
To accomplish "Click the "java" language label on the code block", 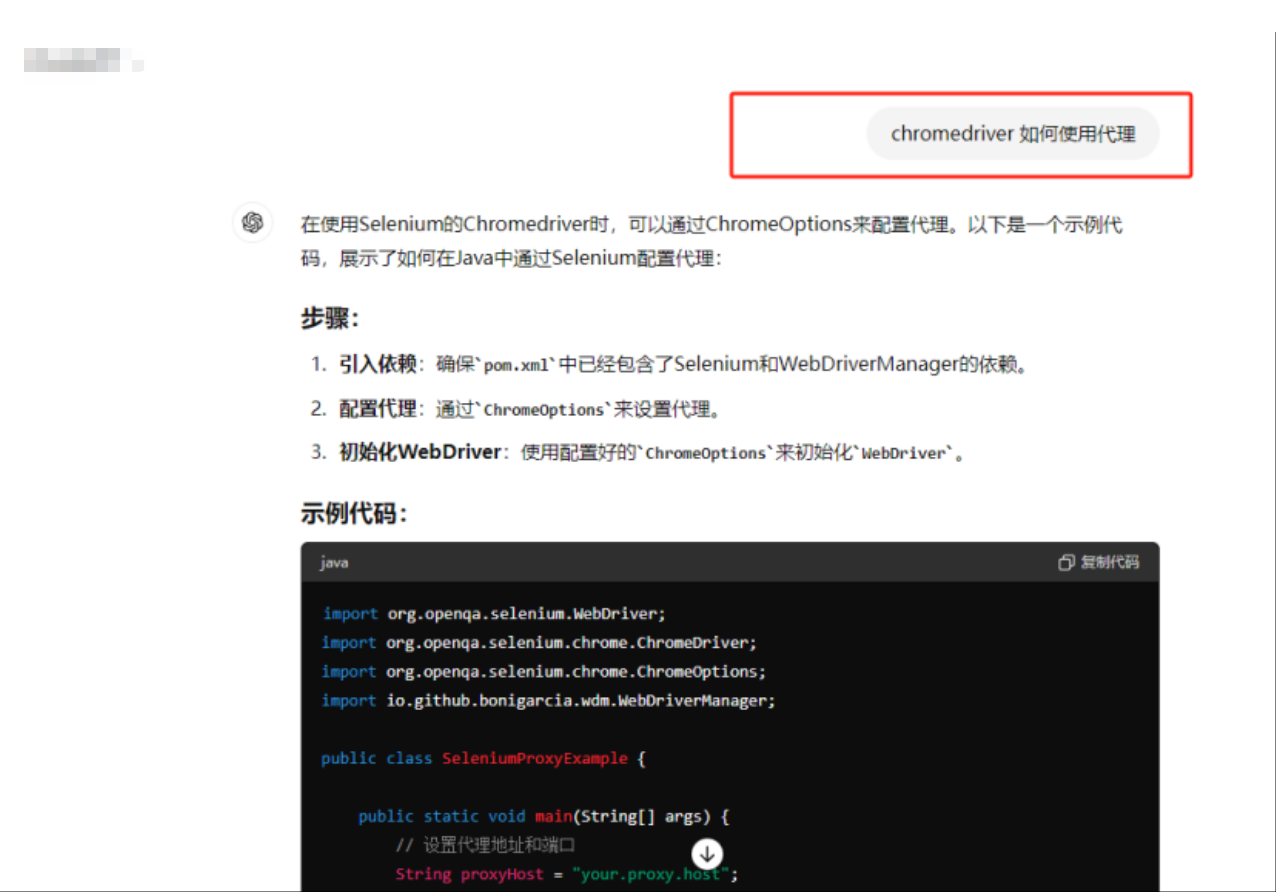I will (334, 563).
